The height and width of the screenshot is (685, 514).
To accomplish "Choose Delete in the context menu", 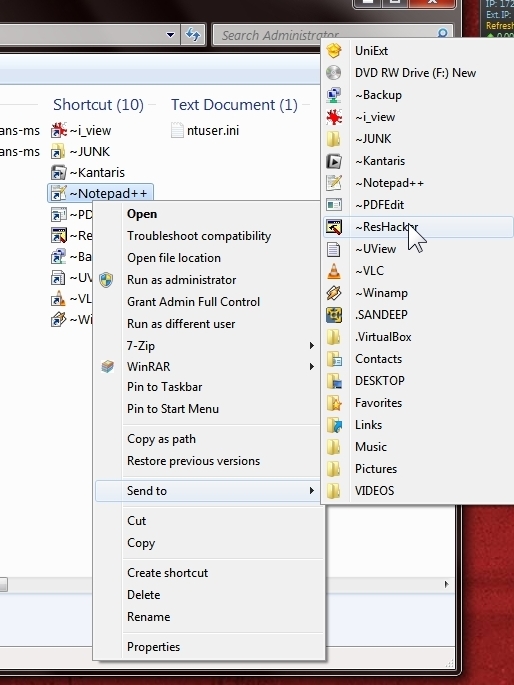I will click(143, 595).
